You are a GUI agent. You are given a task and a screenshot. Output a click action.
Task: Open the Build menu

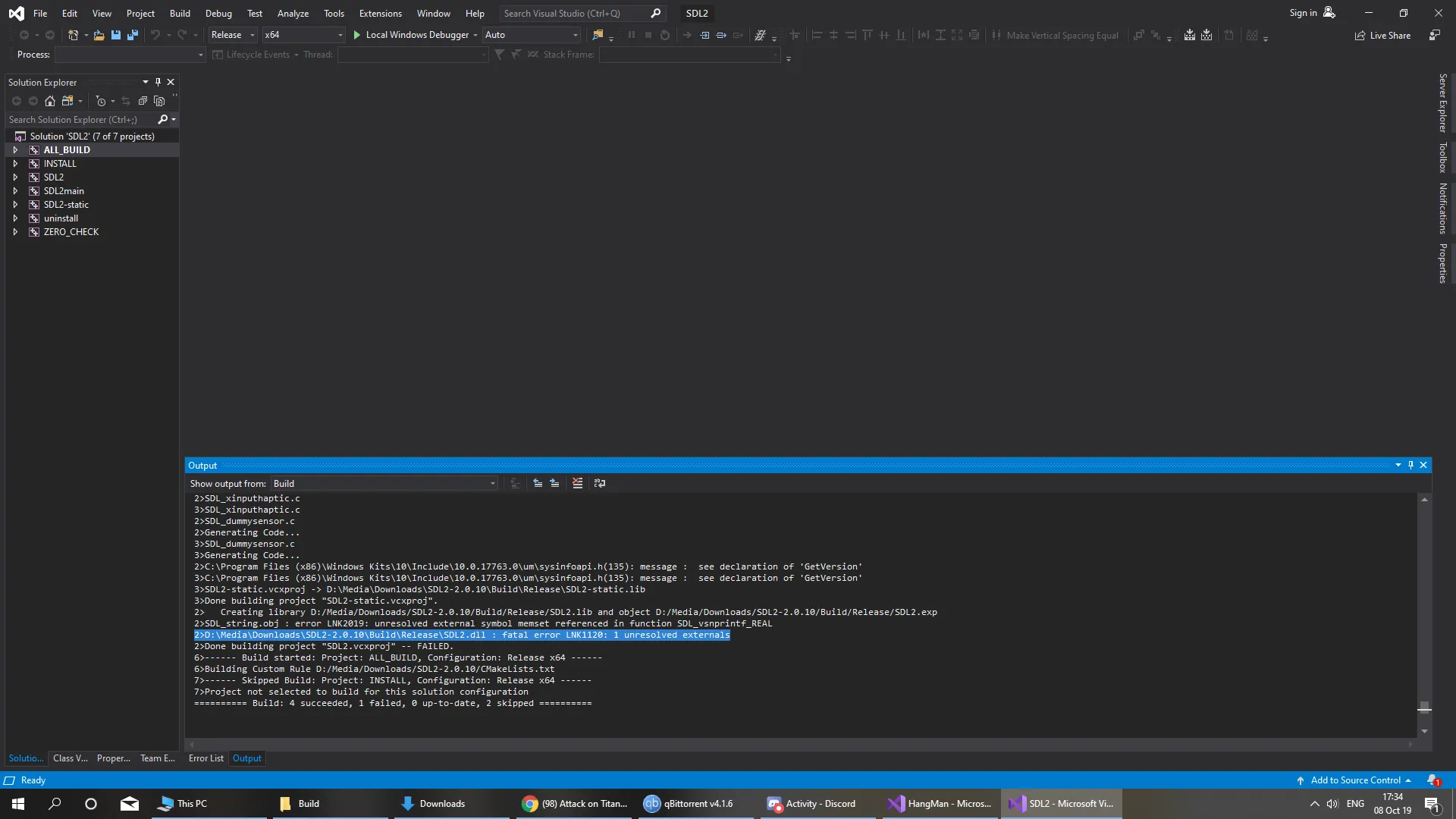180,13
